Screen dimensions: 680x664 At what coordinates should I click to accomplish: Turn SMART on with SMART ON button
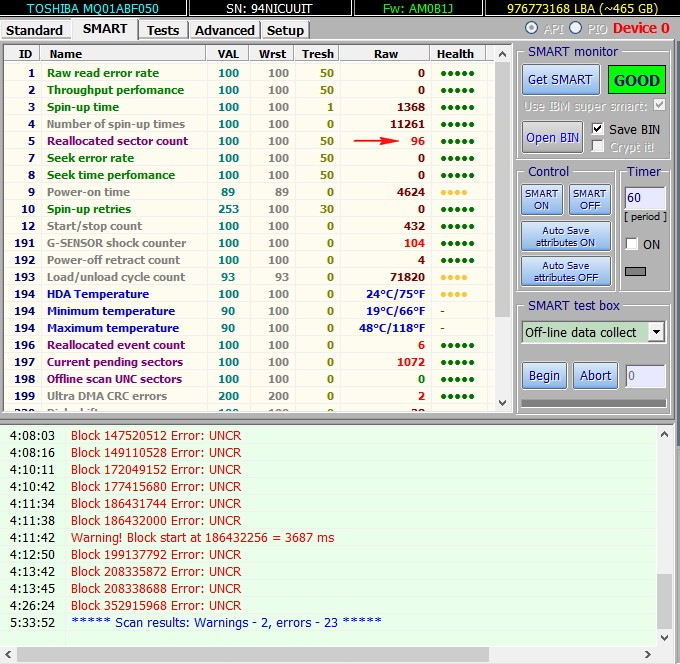point(541,200)
